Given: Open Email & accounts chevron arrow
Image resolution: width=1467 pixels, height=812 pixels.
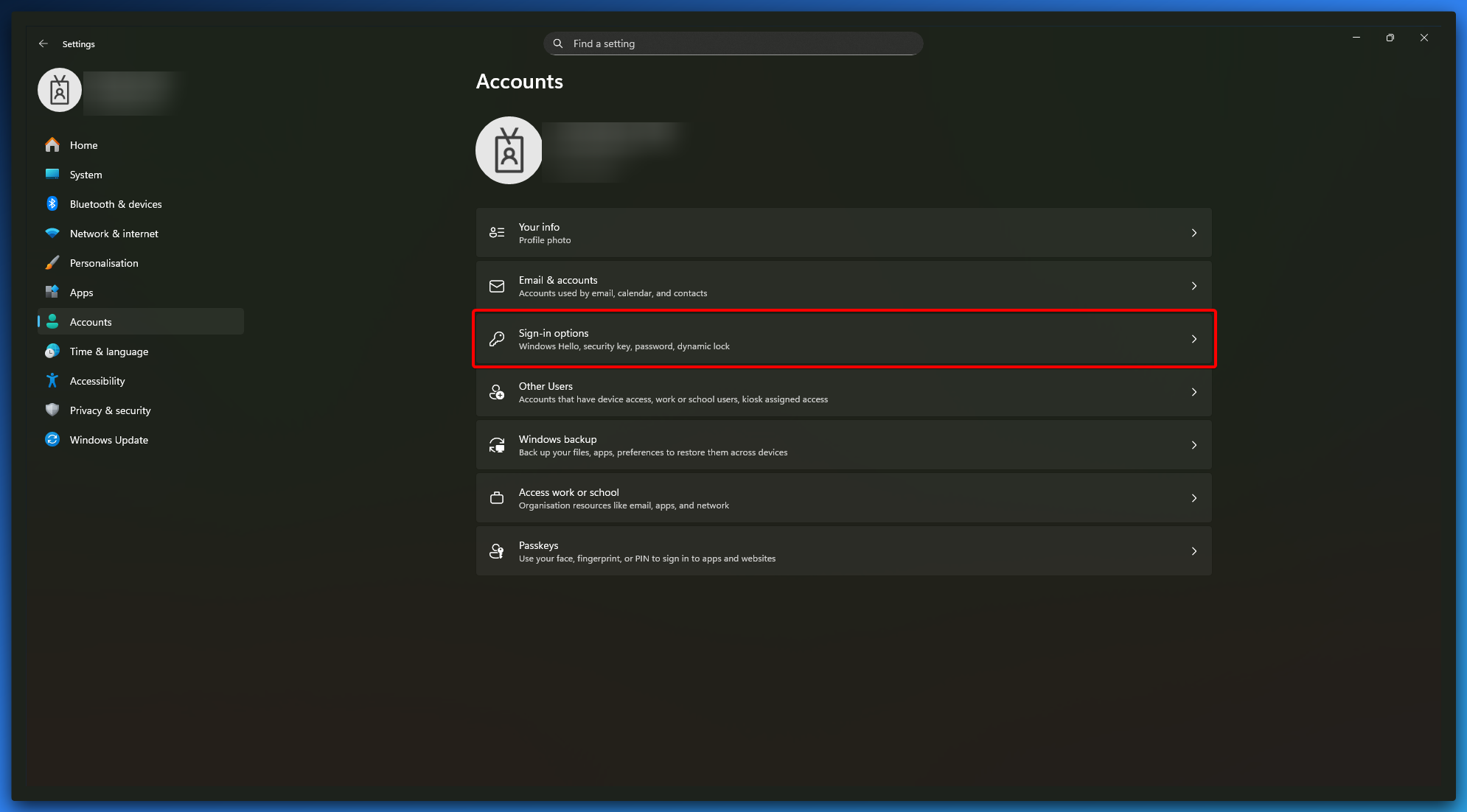Looking at the screenshot, I should point(1194,286).
